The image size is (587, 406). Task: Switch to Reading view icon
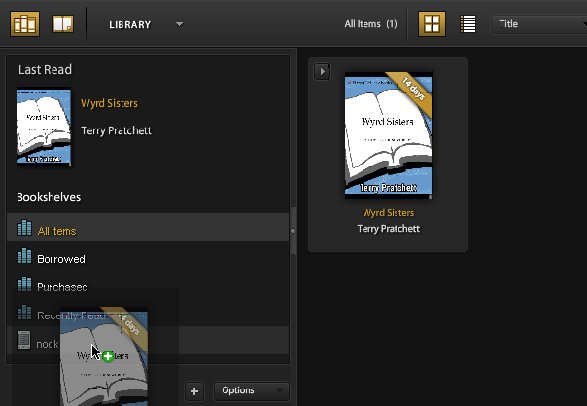tap(63, 24)
